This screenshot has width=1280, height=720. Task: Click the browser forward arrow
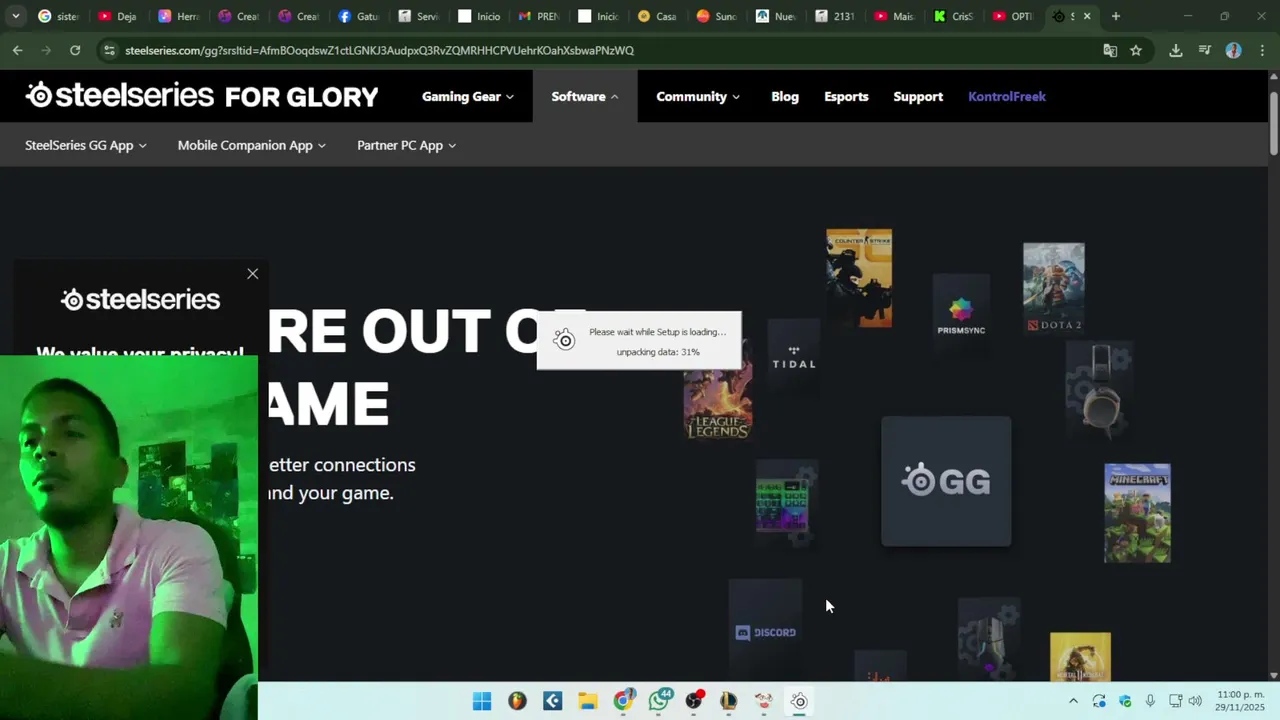tap(46, 50)
